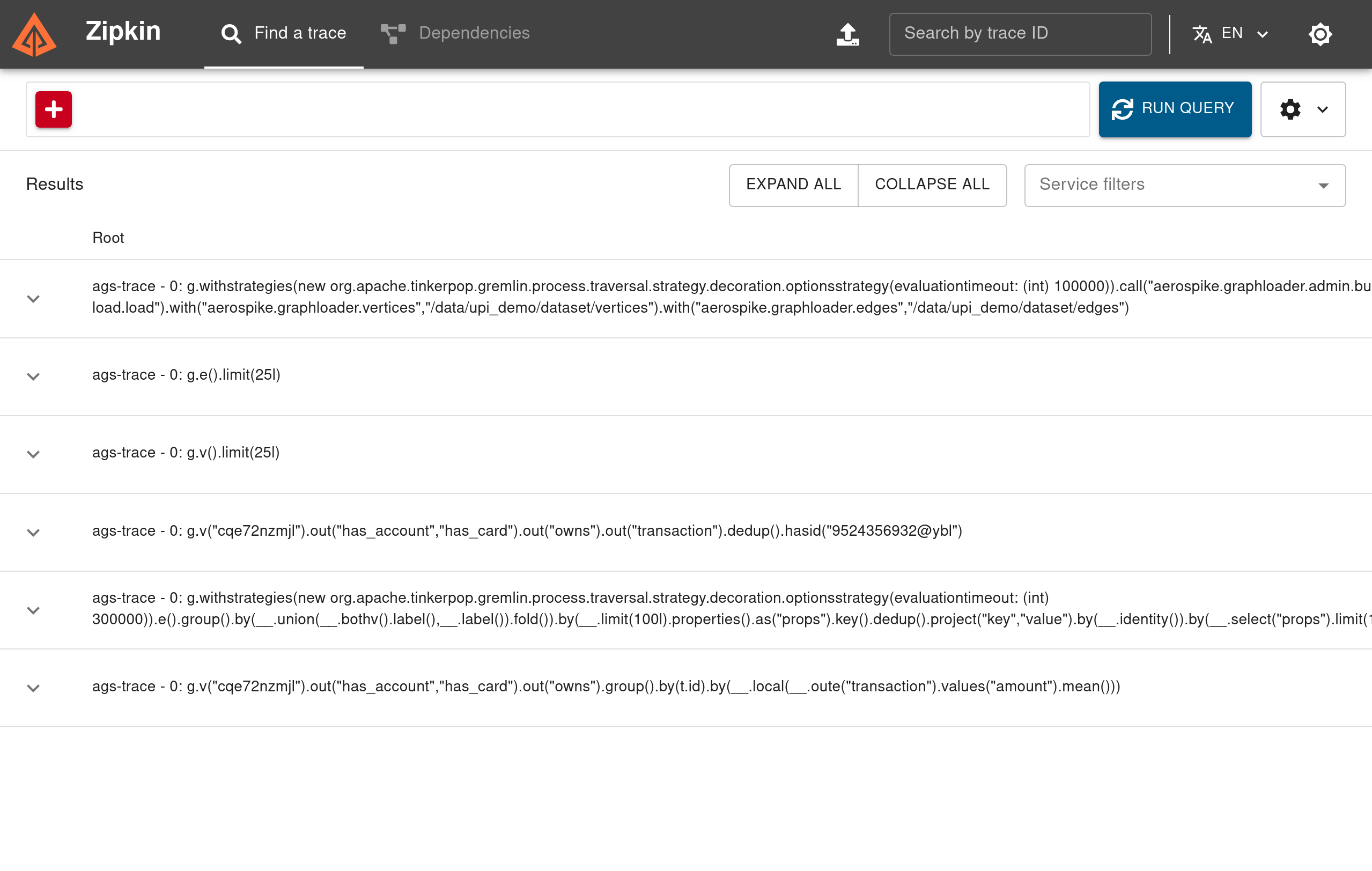Click the red plus add filter icon

pos(54,109)
